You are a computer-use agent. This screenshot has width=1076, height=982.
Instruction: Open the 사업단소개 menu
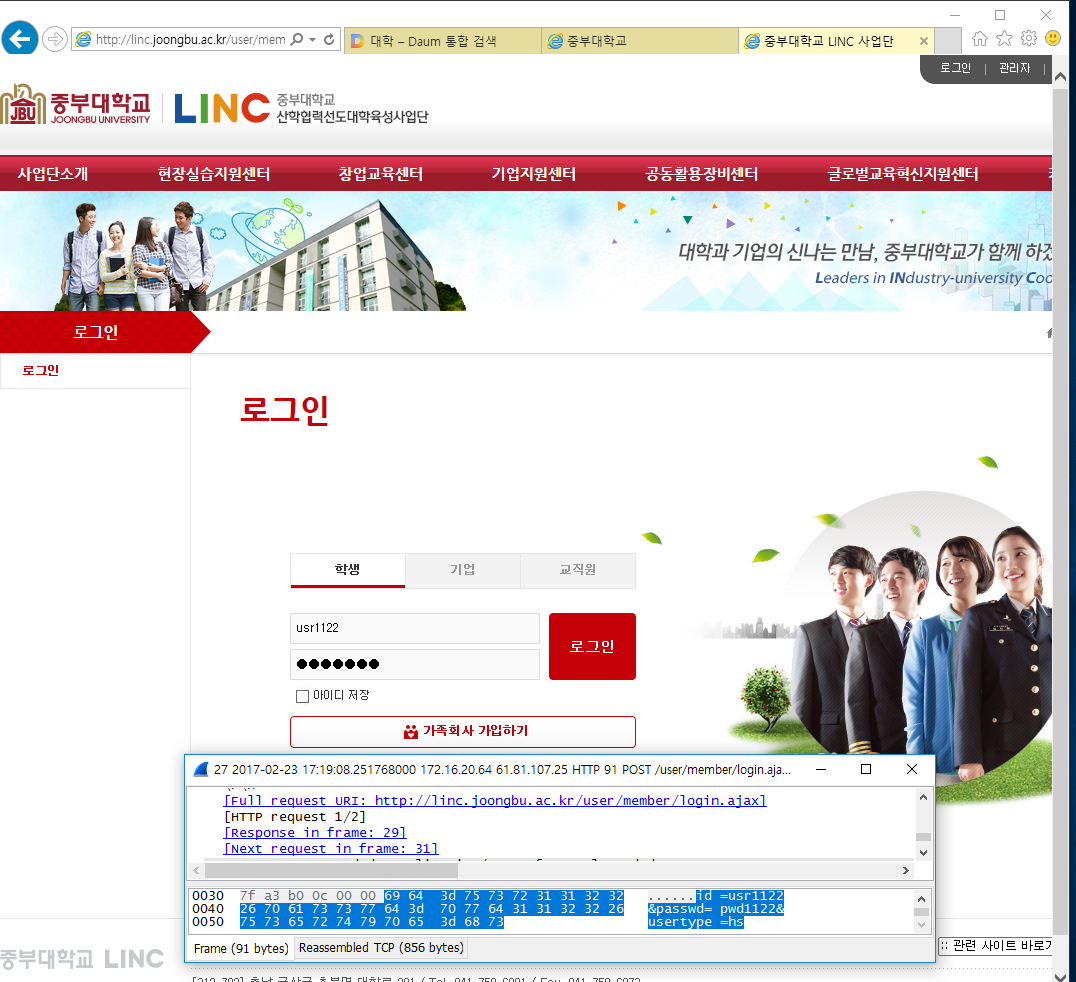pos(53,174)
